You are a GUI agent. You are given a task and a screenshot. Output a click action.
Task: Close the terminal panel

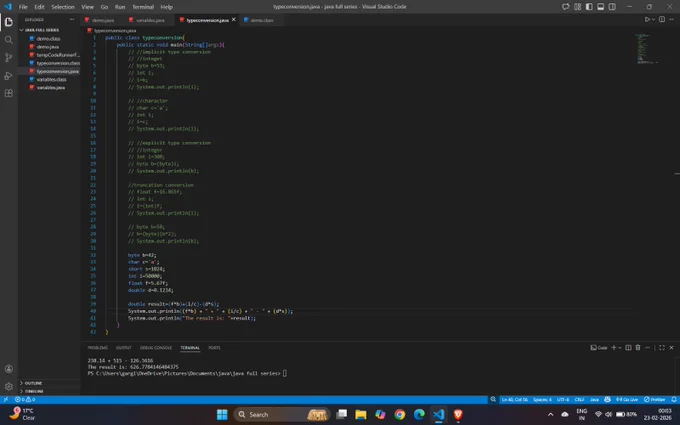[x=671, y=348]
